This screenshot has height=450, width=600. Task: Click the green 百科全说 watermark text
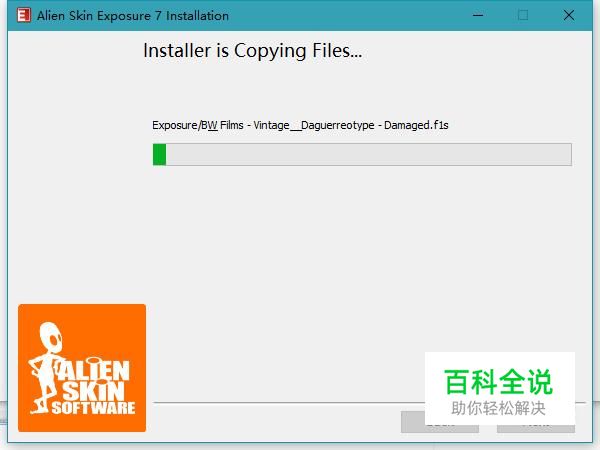tap(498, 382)
